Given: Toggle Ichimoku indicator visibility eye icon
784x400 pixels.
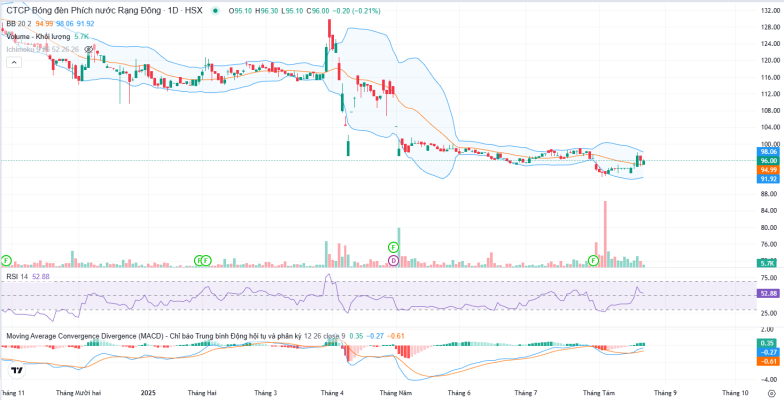Looking at the screenshot, I should coord(88,49).
